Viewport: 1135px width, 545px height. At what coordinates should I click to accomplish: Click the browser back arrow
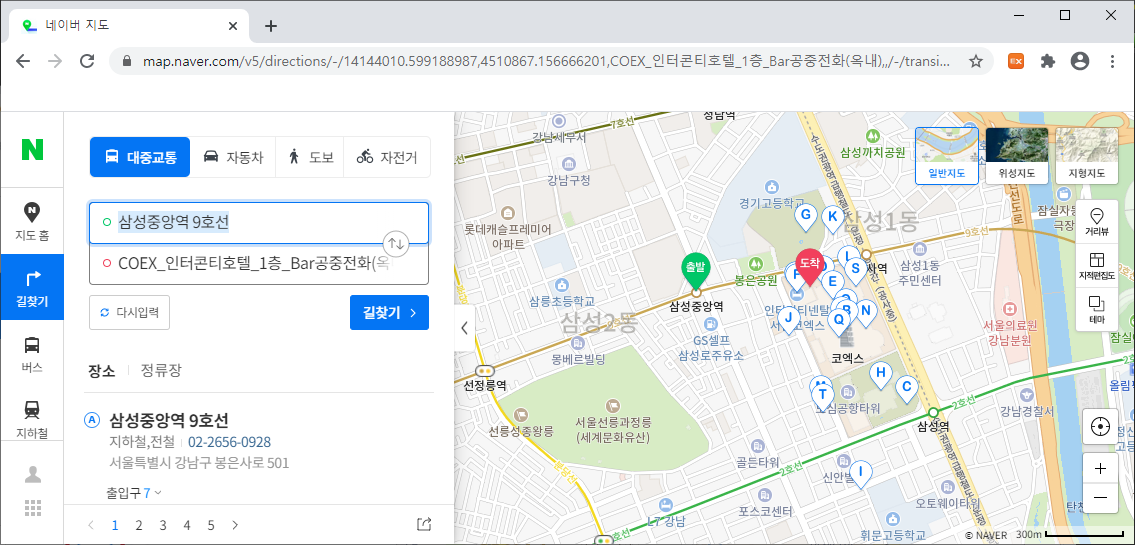23,61
